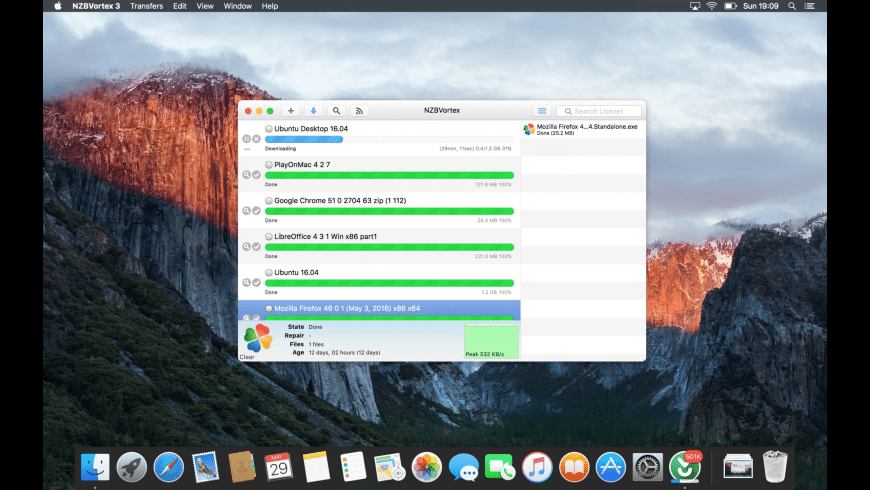Cancel the Ubuntu Desktop 16.04 download

[257, 139]
